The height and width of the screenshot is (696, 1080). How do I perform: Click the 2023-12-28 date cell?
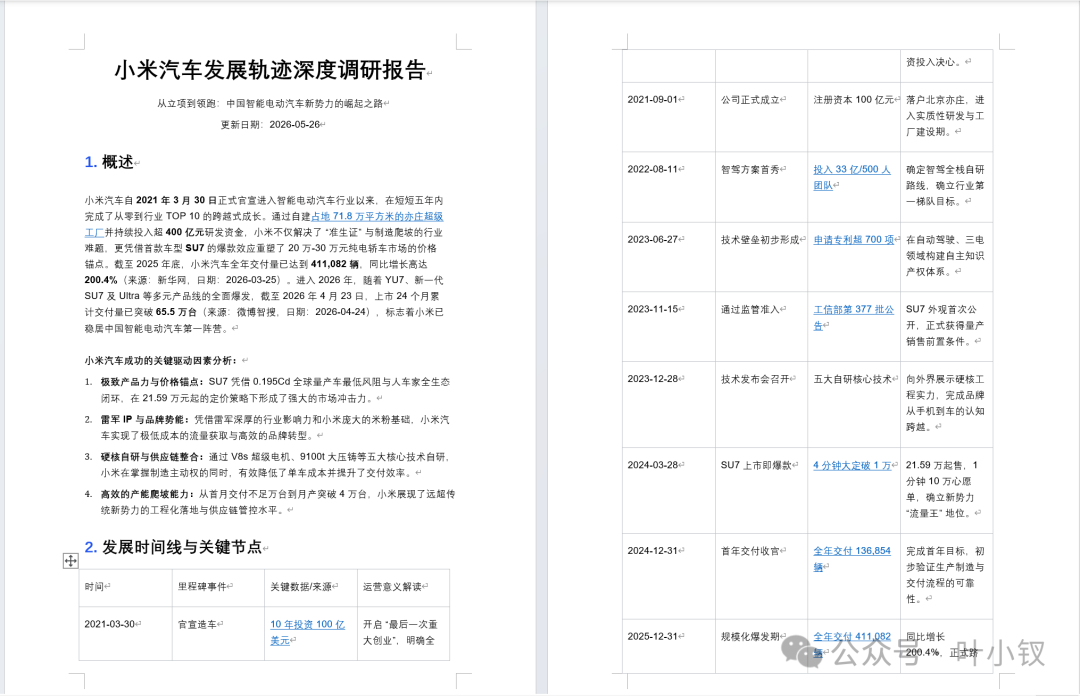(x=669, y=405)
